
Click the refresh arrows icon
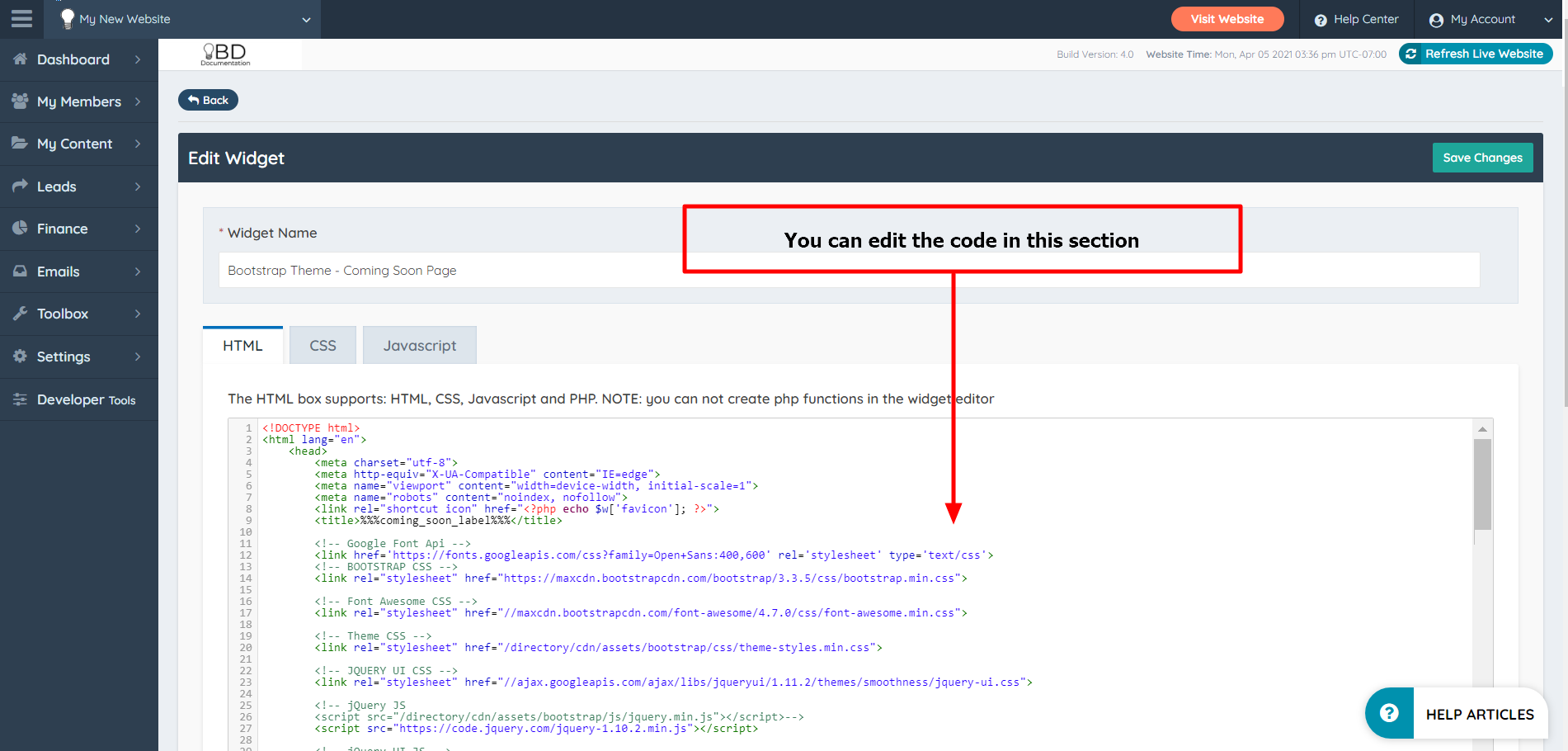click(1411, 54)
